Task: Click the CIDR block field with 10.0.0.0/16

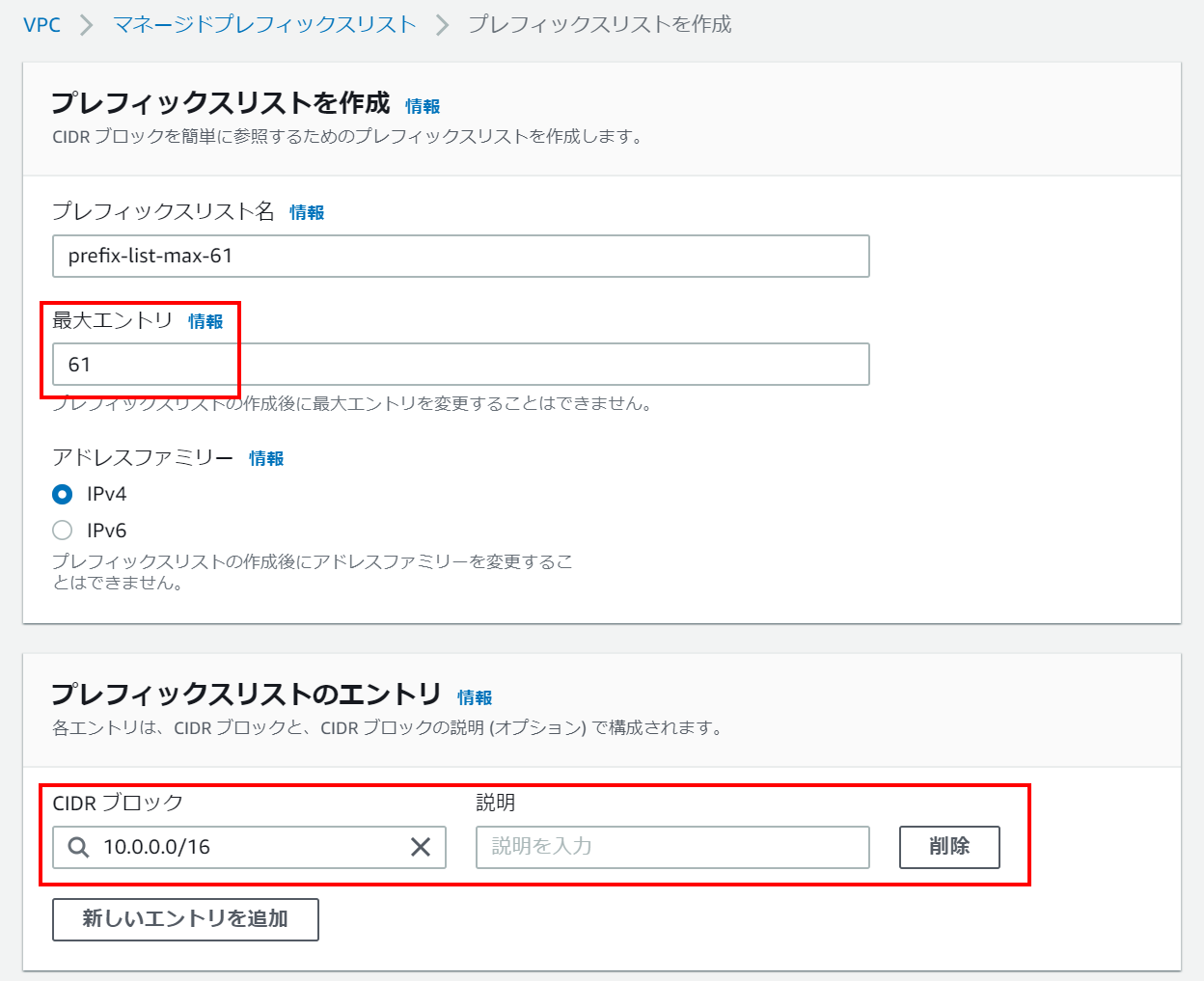Action: [x=249, y=847]
